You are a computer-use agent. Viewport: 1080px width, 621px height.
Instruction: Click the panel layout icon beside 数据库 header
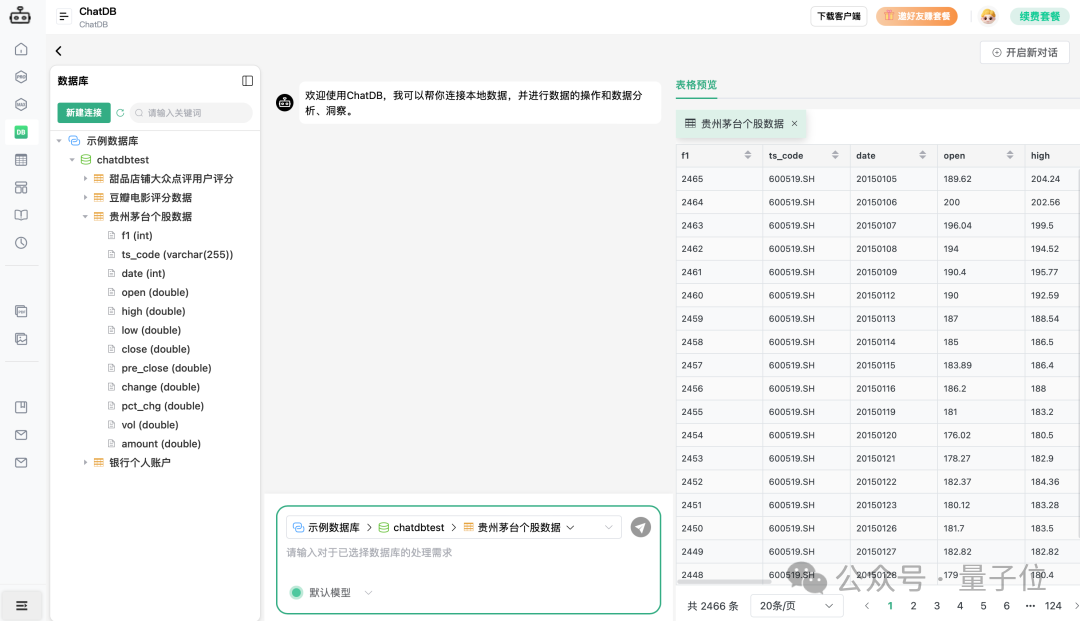pyautogui.click(x=245, y=80)
